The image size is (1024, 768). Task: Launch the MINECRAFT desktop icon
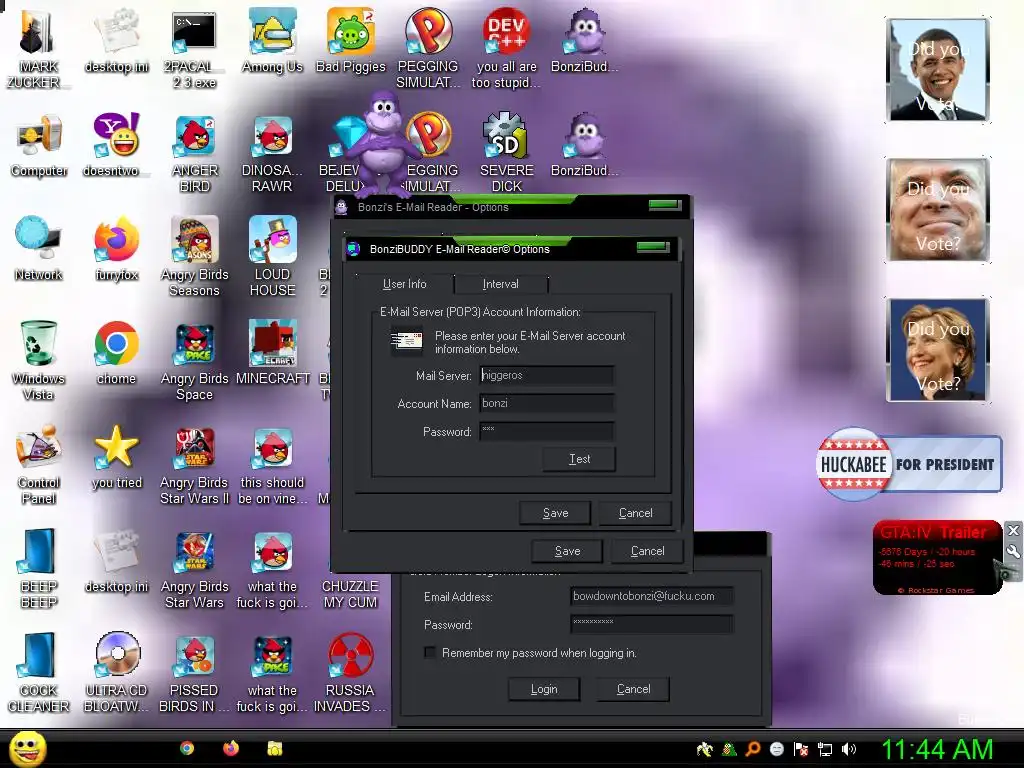[272, 353]
